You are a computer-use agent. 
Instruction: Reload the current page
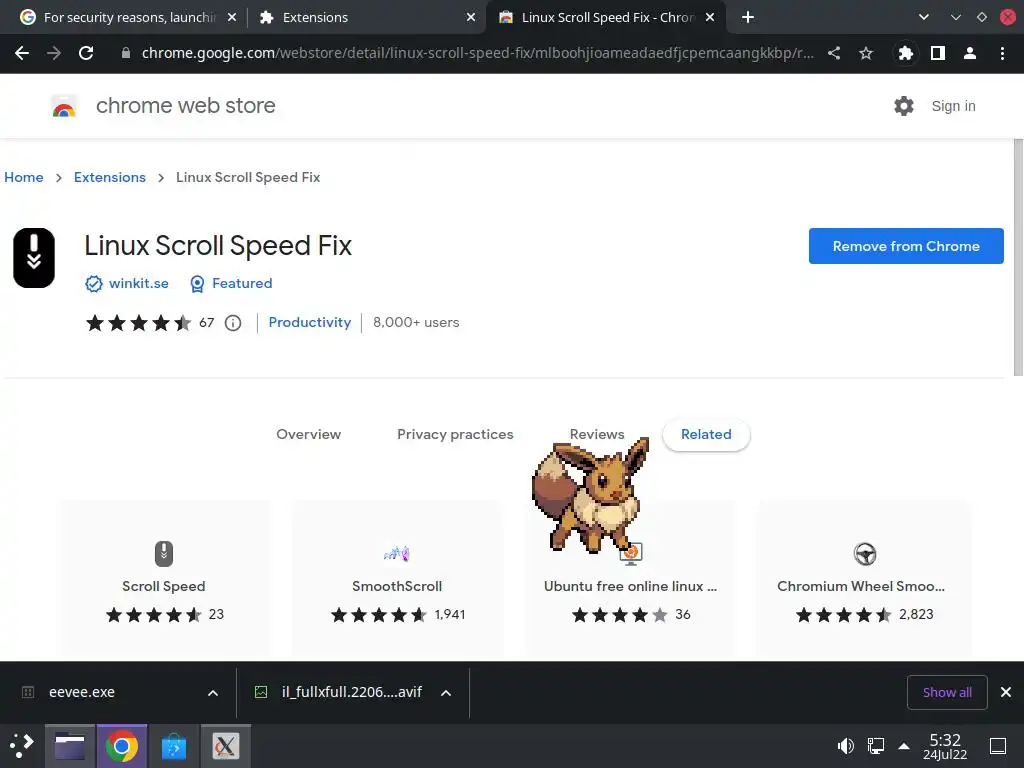(86, 54)
